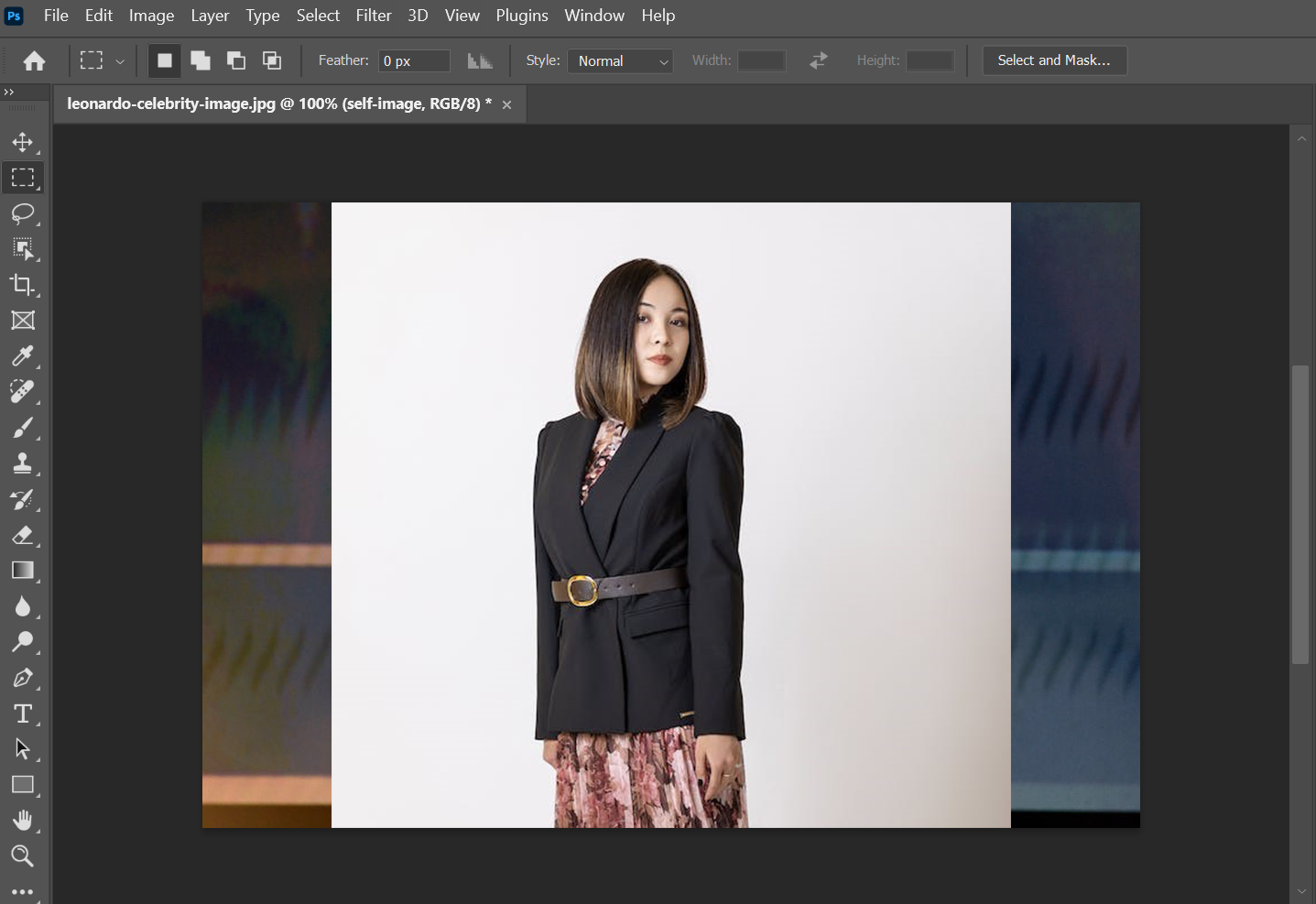Open the Filter menu

(x=373, y=16)
